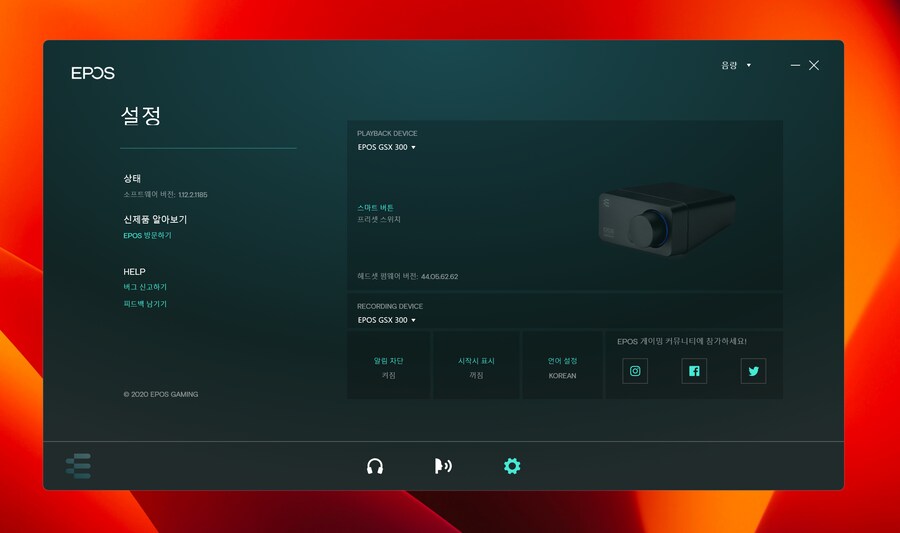Viewport: 900px width, 533px height.
Task: Click © 2020 EPOS GAMING text
Action: point(161,394)
